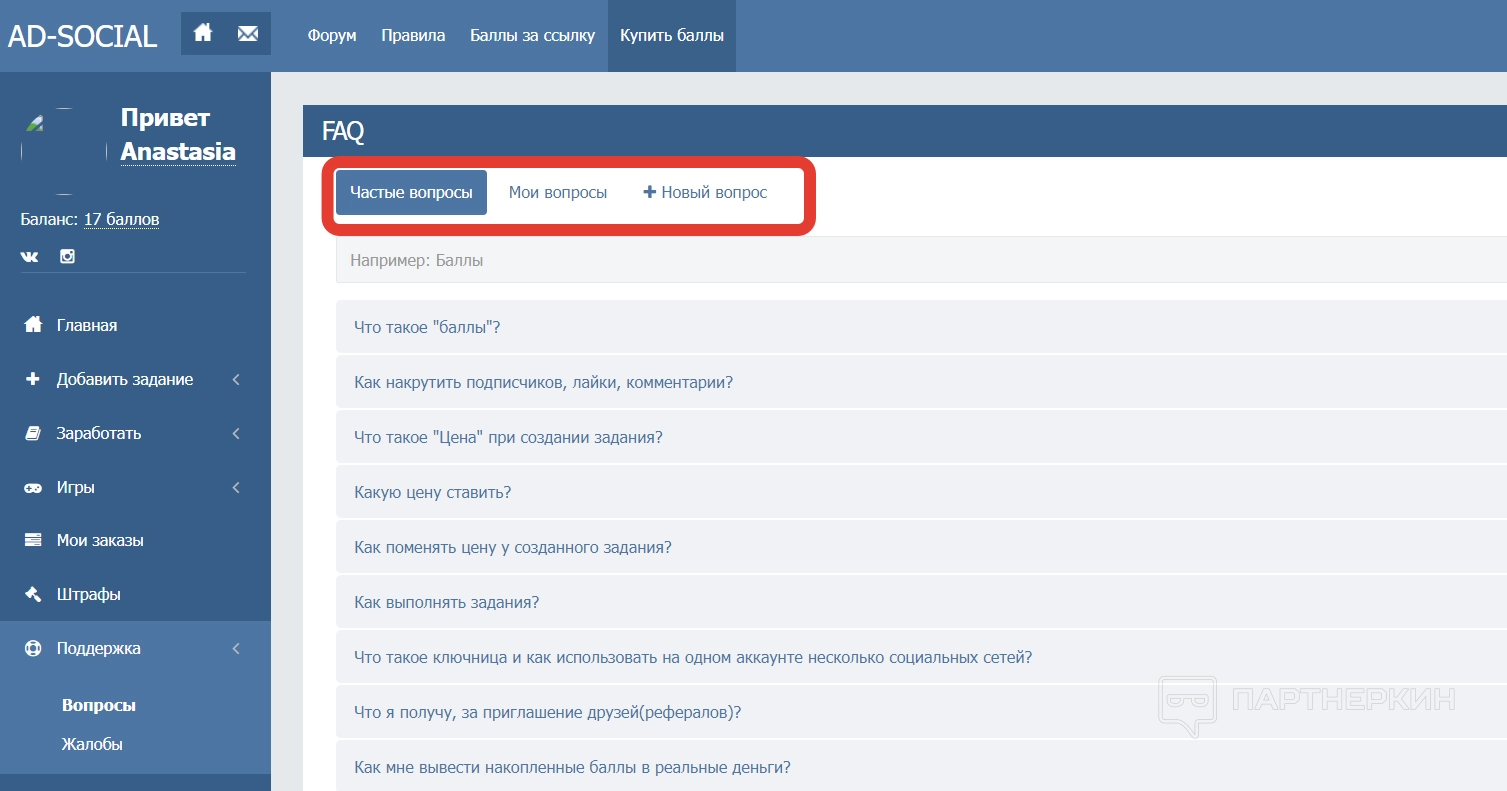Click the home icon in top bar
The width and height of the screenshot is (1507, 791).
[x=203, y=34]
